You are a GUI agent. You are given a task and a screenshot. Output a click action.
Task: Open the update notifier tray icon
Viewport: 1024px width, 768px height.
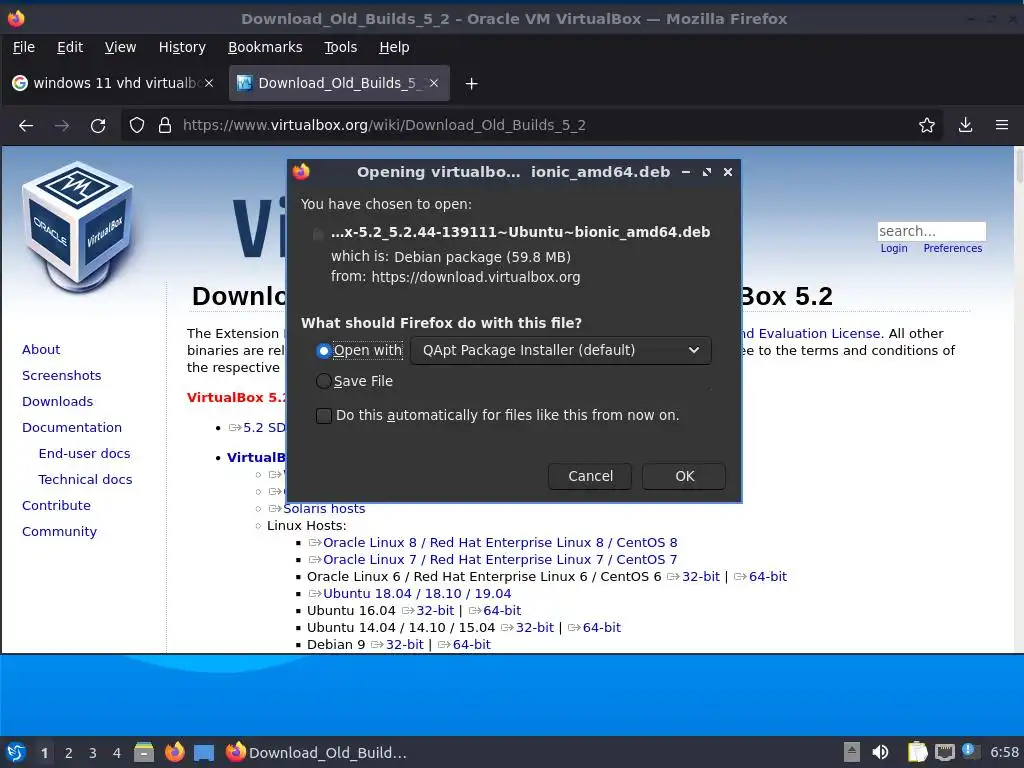(970, 752)
